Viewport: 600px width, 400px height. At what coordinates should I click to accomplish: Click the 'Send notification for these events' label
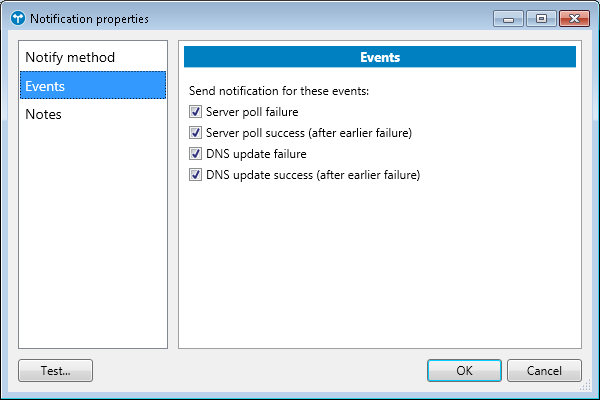[x=279, y=92]
